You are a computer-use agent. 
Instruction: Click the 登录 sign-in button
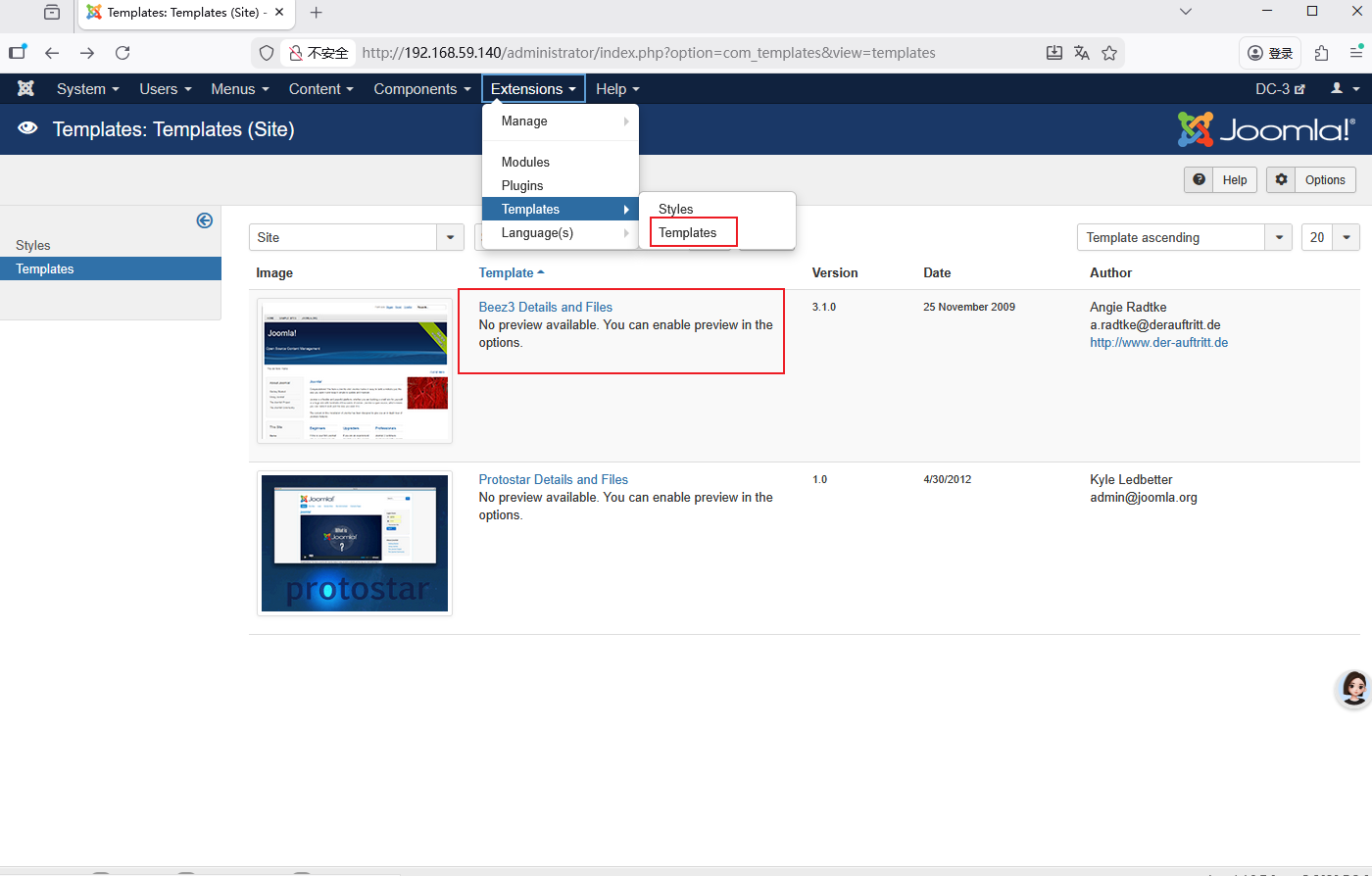click(1271, 53)
